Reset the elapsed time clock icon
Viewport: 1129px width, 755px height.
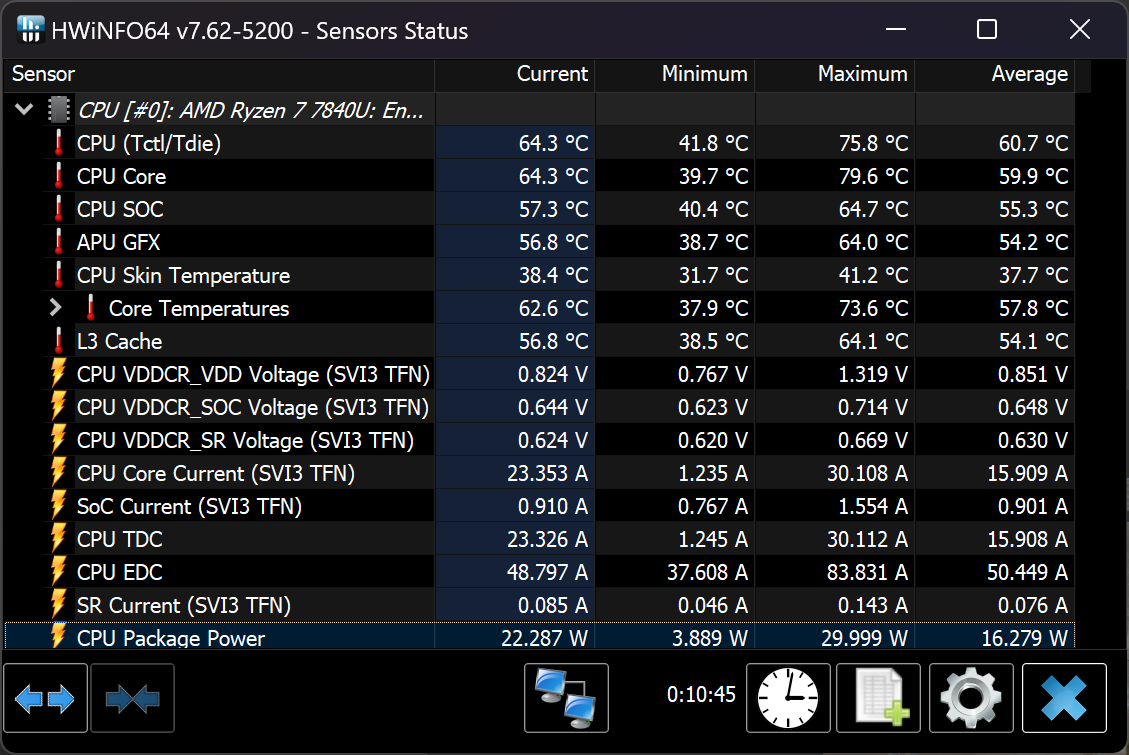788,697
